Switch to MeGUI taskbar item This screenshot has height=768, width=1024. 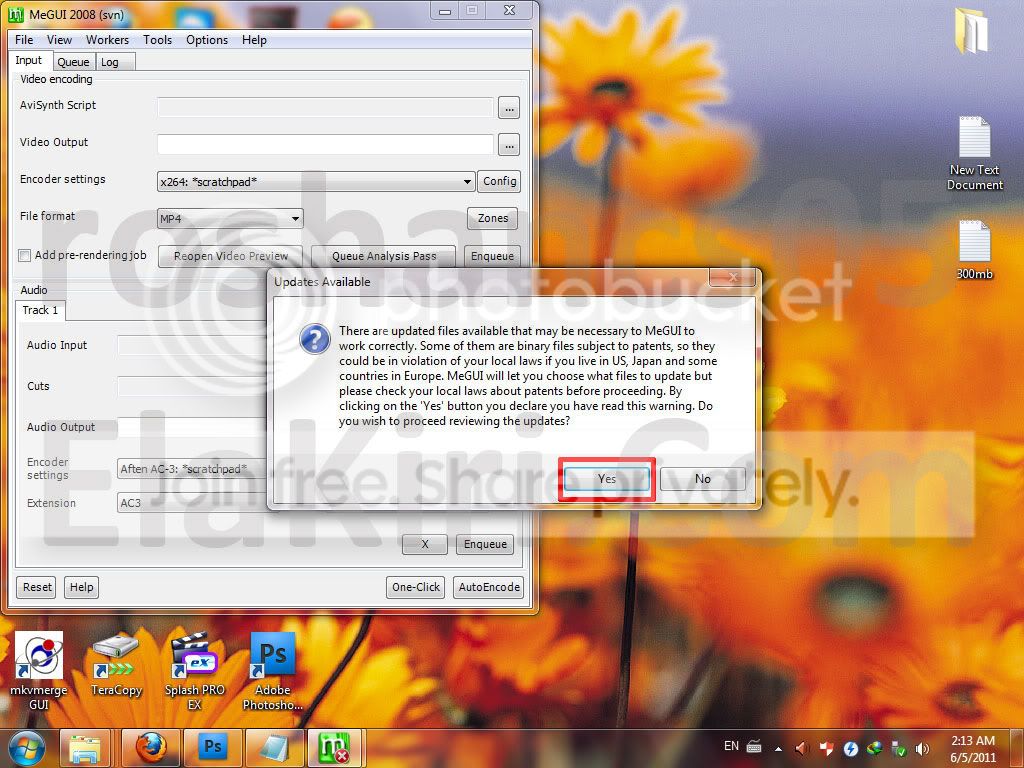[x=334, y=748]
